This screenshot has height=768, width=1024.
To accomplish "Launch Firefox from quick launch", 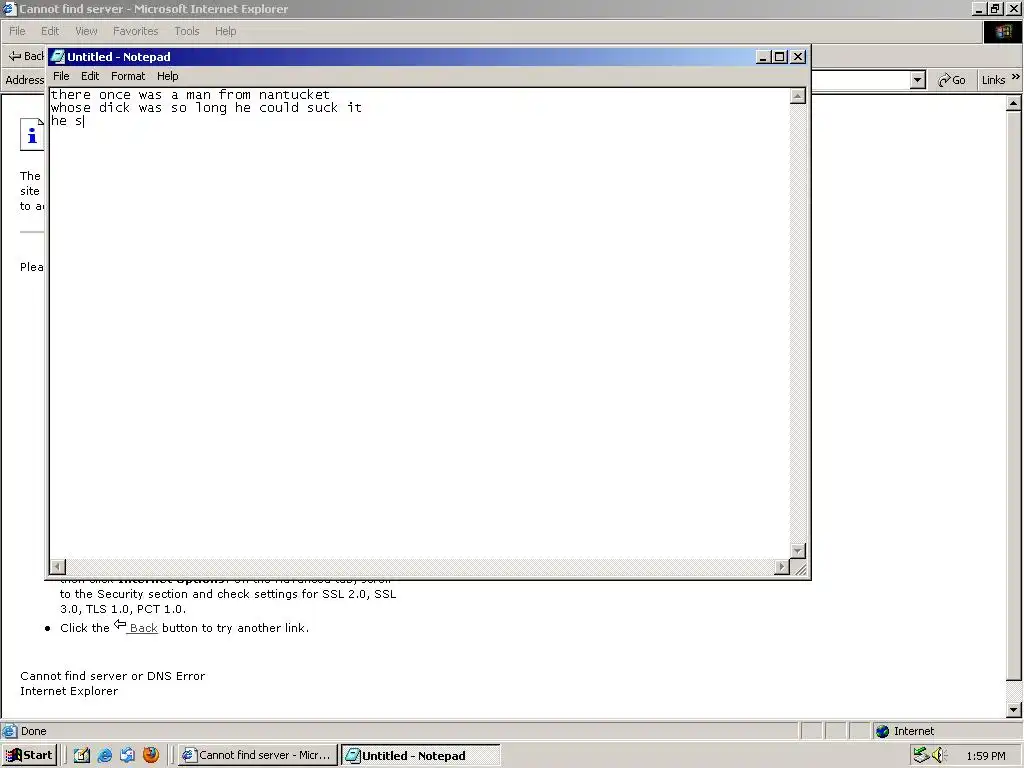I will [151, 755].
